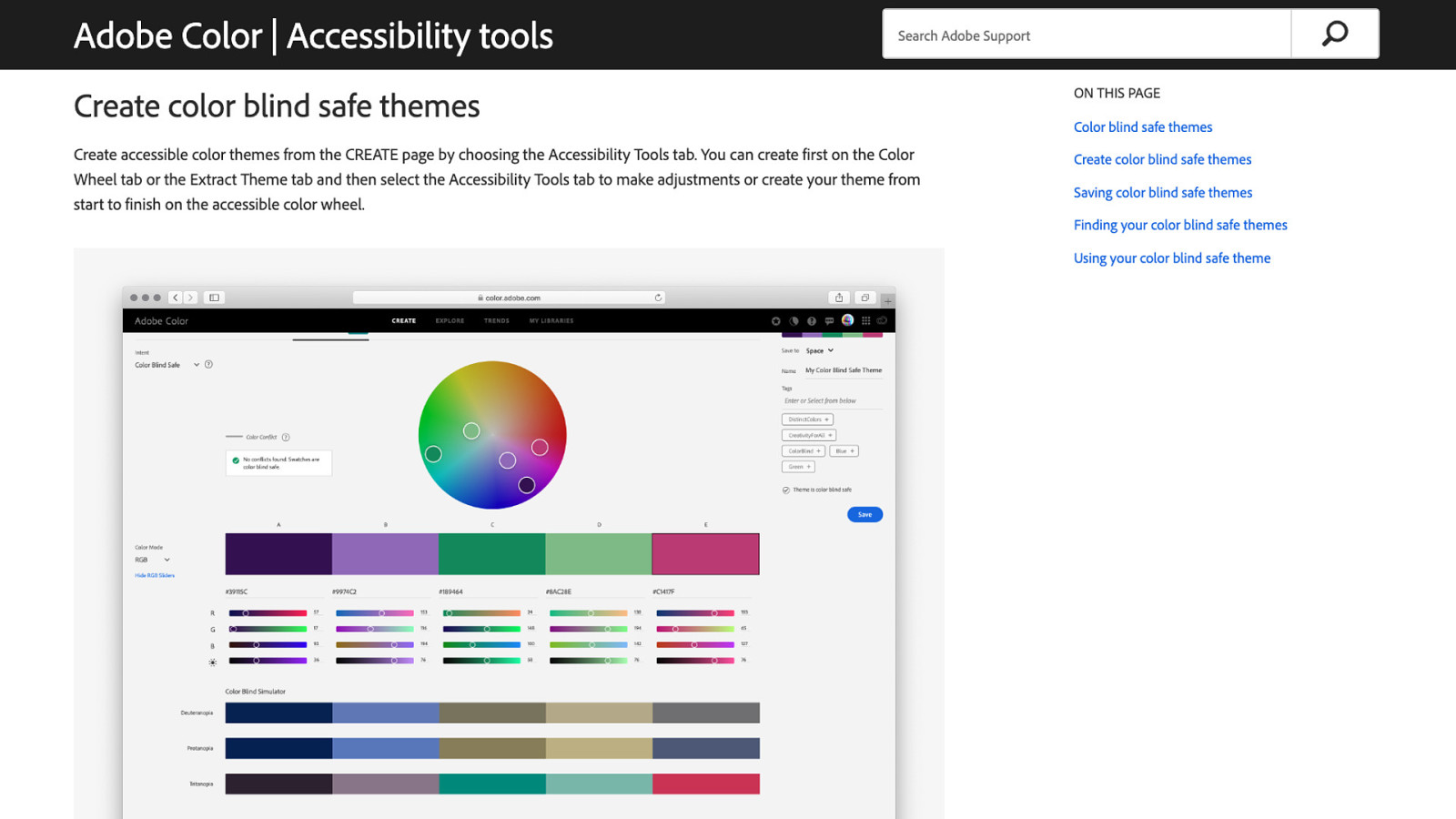Add the CreativityForAll tag
Viewport: 1456px width, 819px height.
809,435
